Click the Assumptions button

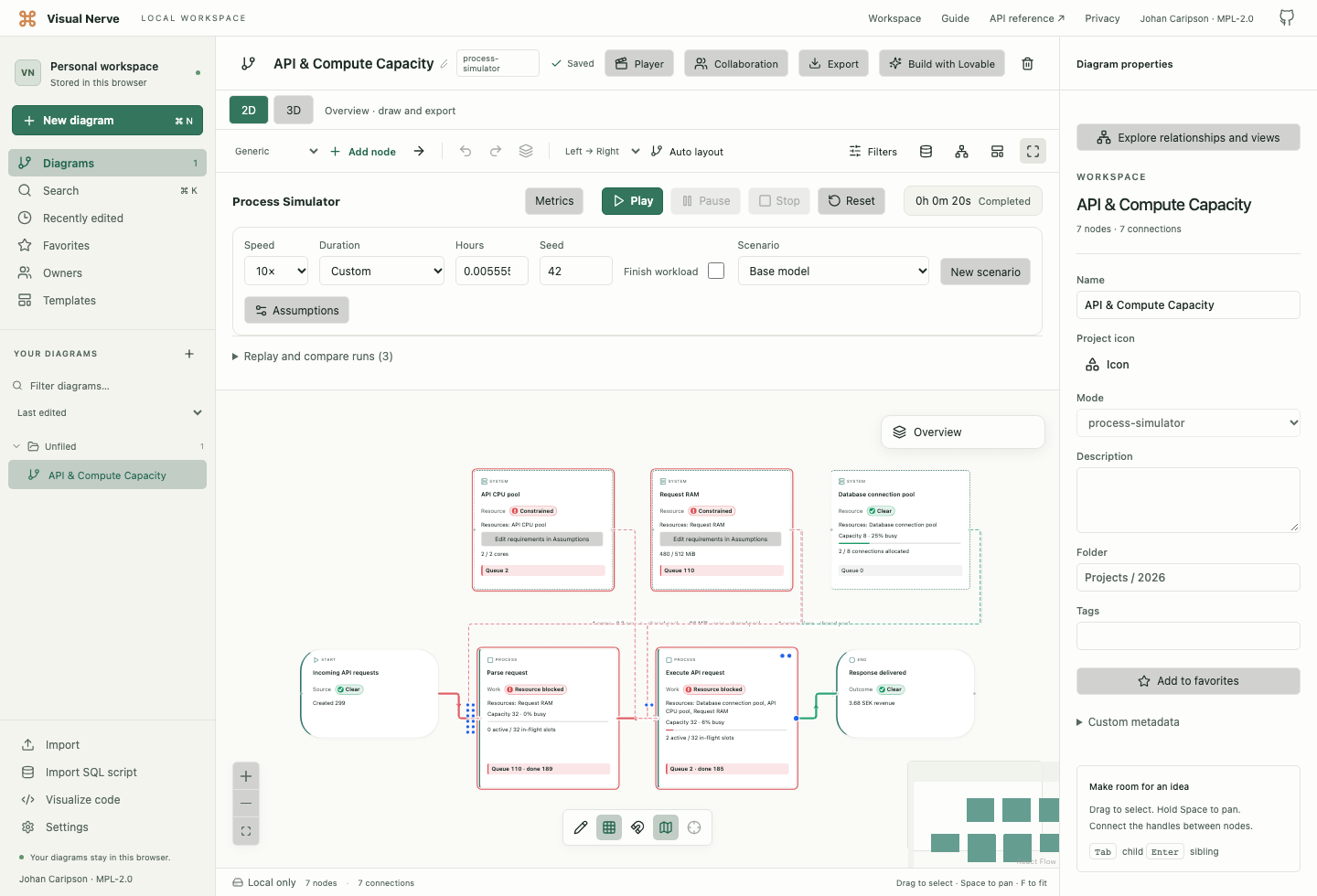[296, 310]
